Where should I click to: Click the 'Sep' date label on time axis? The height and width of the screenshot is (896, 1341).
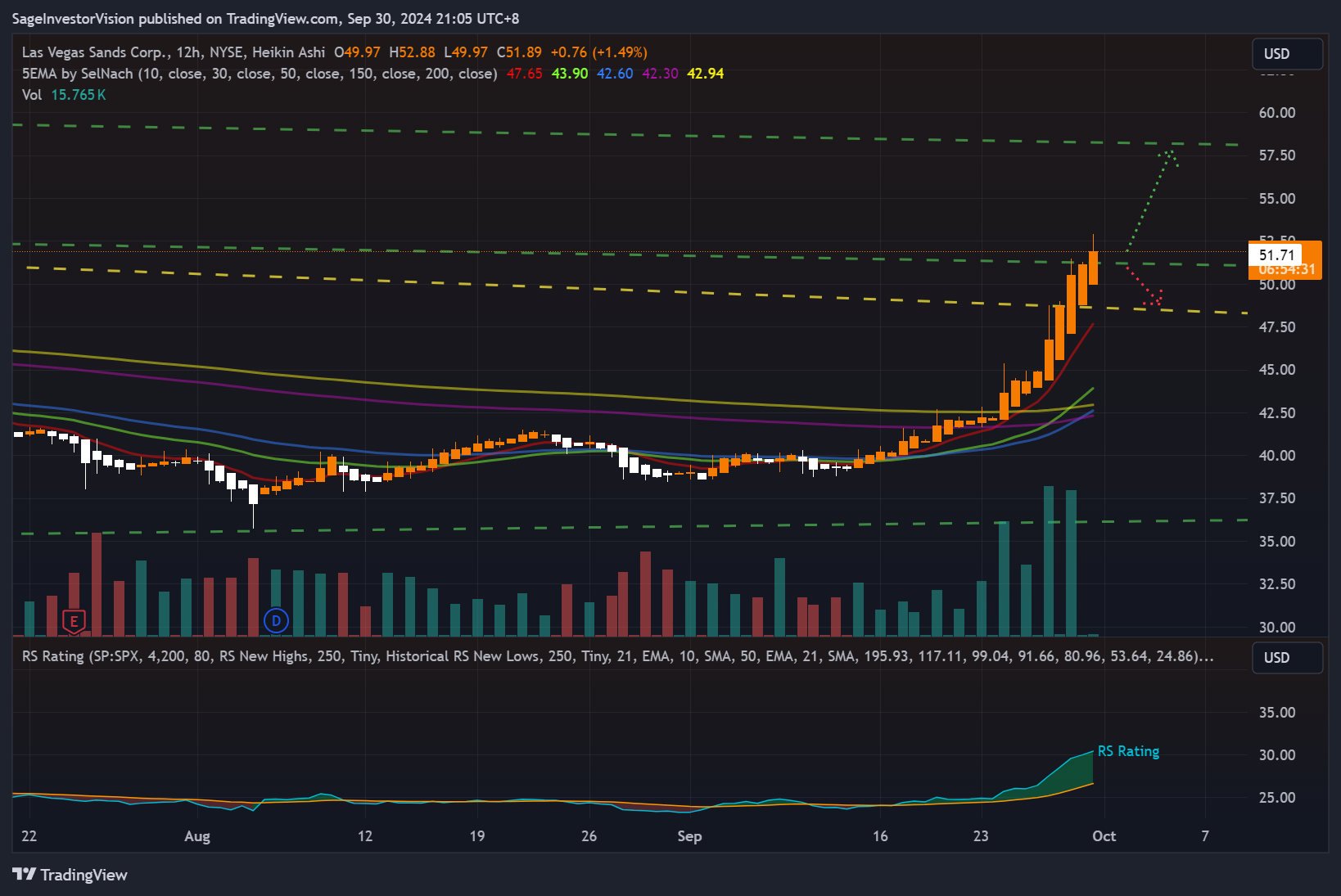[x=689, y=836]
